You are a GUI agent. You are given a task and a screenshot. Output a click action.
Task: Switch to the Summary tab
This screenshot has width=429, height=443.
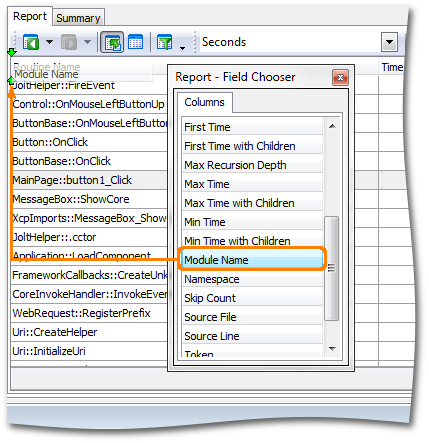tap(78, 18)
